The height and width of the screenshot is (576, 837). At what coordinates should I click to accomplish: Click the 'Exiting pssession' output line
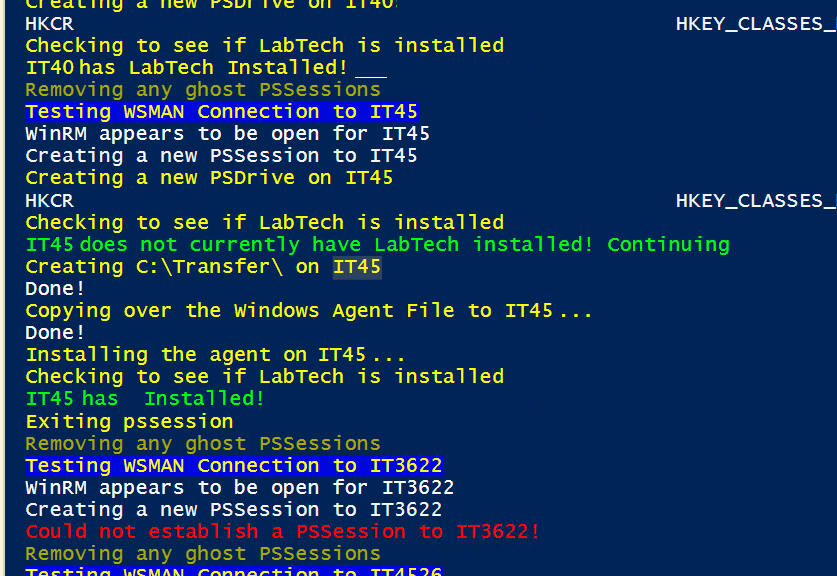click(x=129, y=422)
